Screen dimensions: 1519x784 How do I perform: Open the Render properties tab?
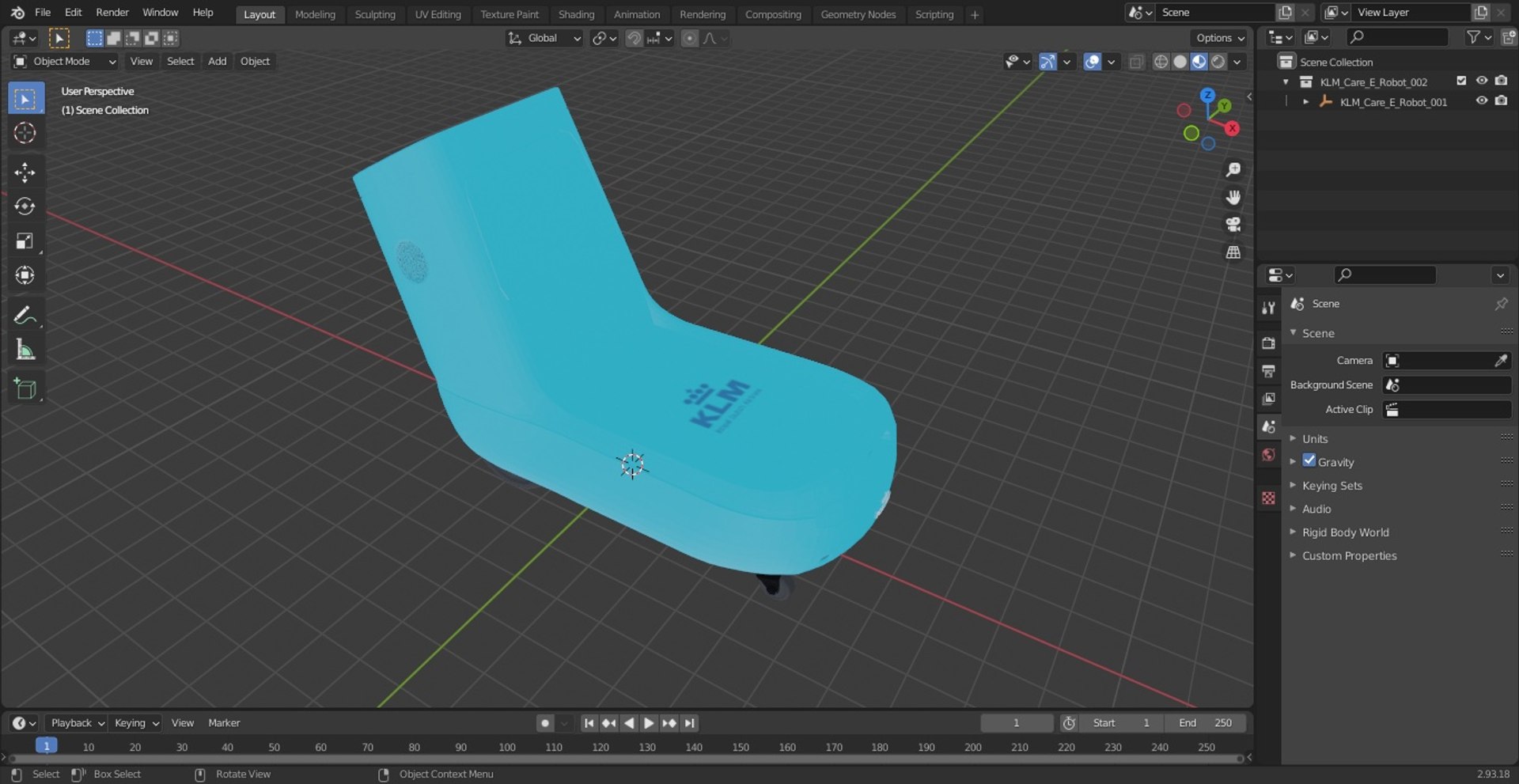pos(1269,343)
